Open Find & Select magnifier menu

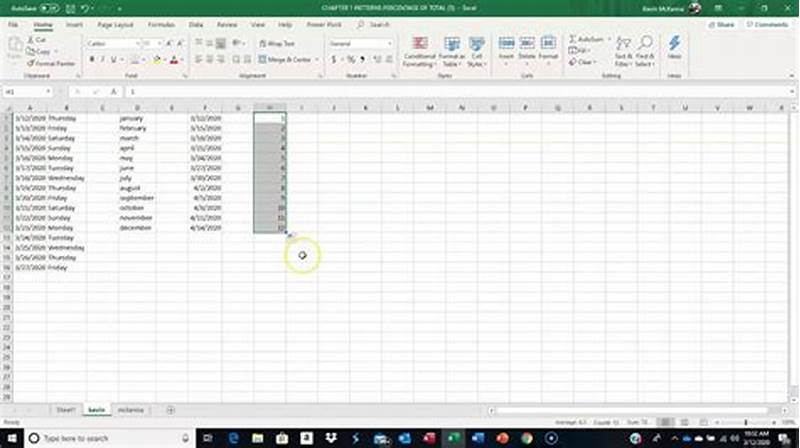645,52
